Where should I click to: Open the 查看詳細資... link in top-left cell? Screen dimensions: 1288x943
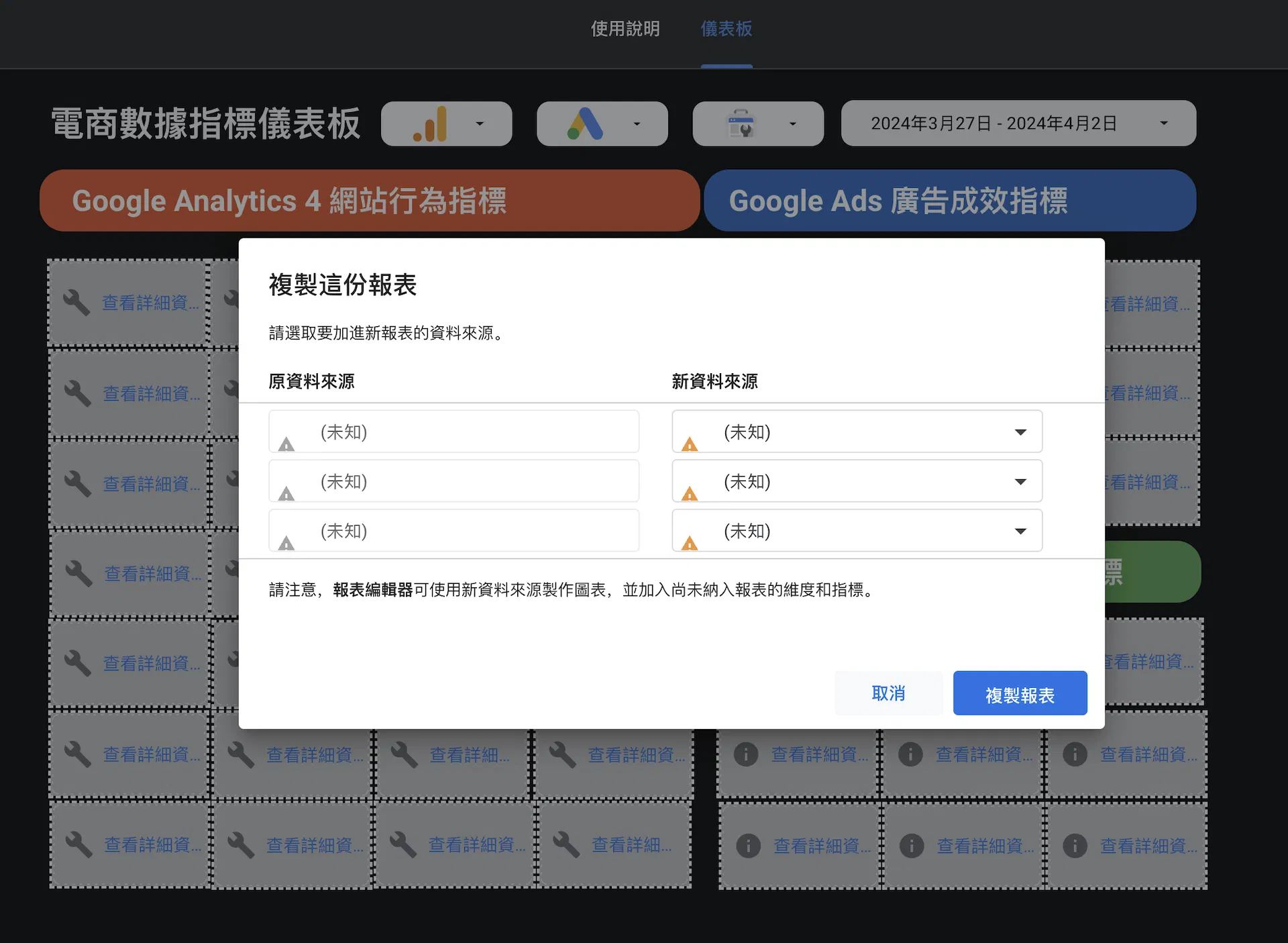151,303
